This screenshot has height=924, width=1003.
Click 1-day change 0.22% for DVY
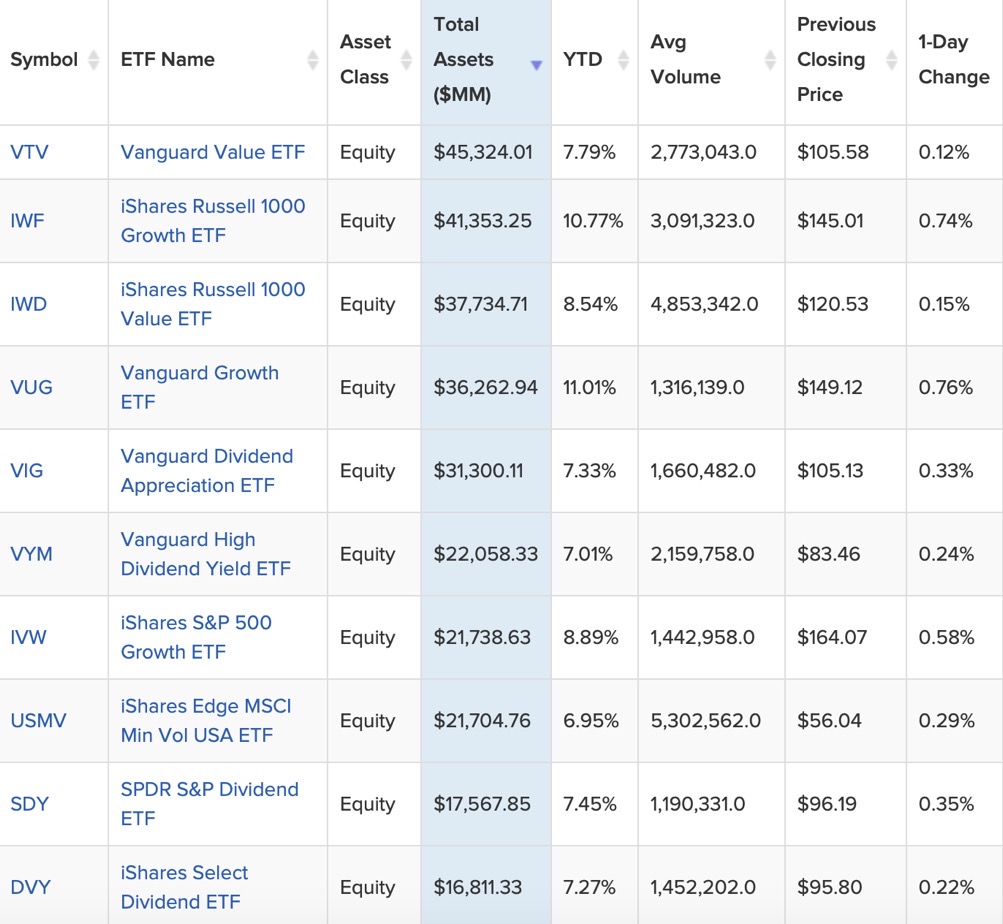pyautogui.click(x=947, y=887)
